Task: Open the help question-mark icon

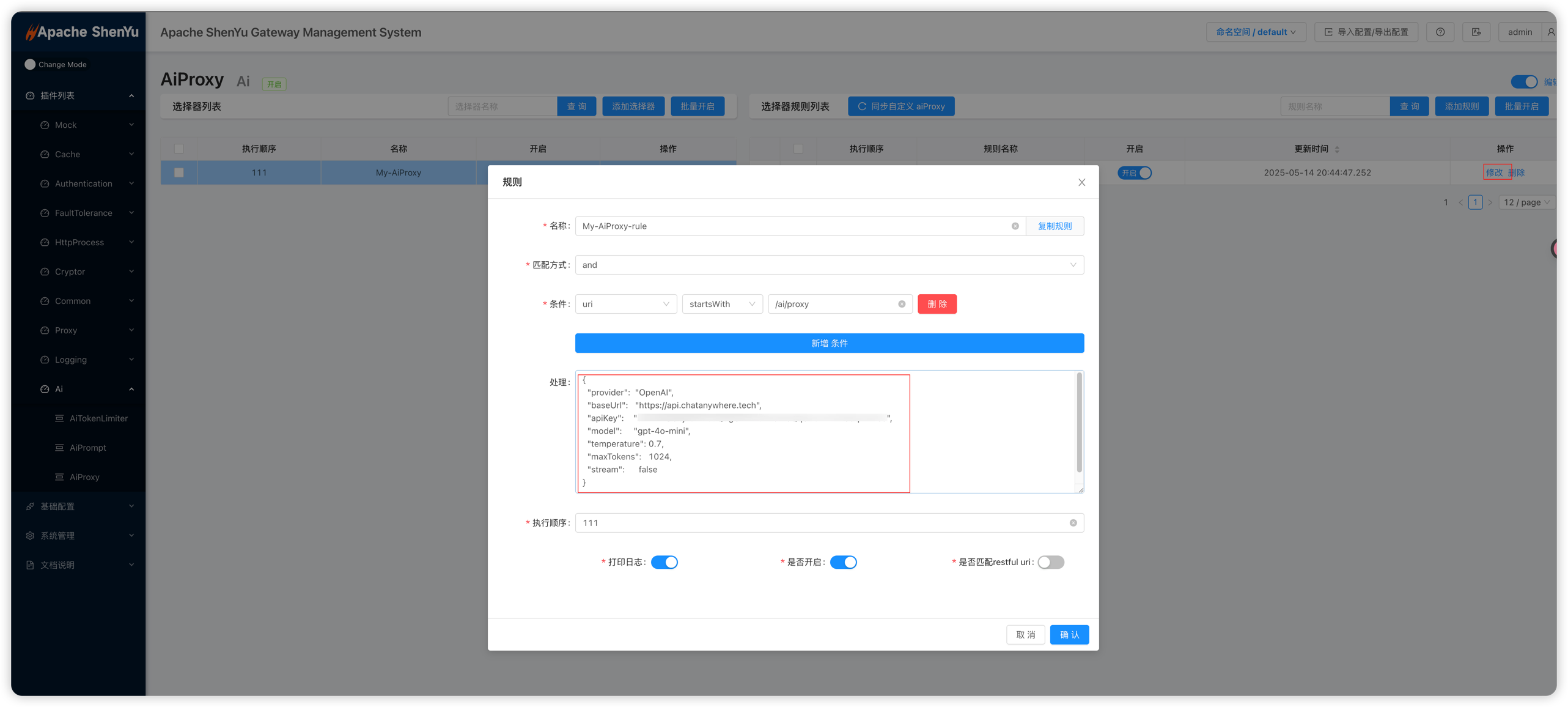Action: [1440, 32]
